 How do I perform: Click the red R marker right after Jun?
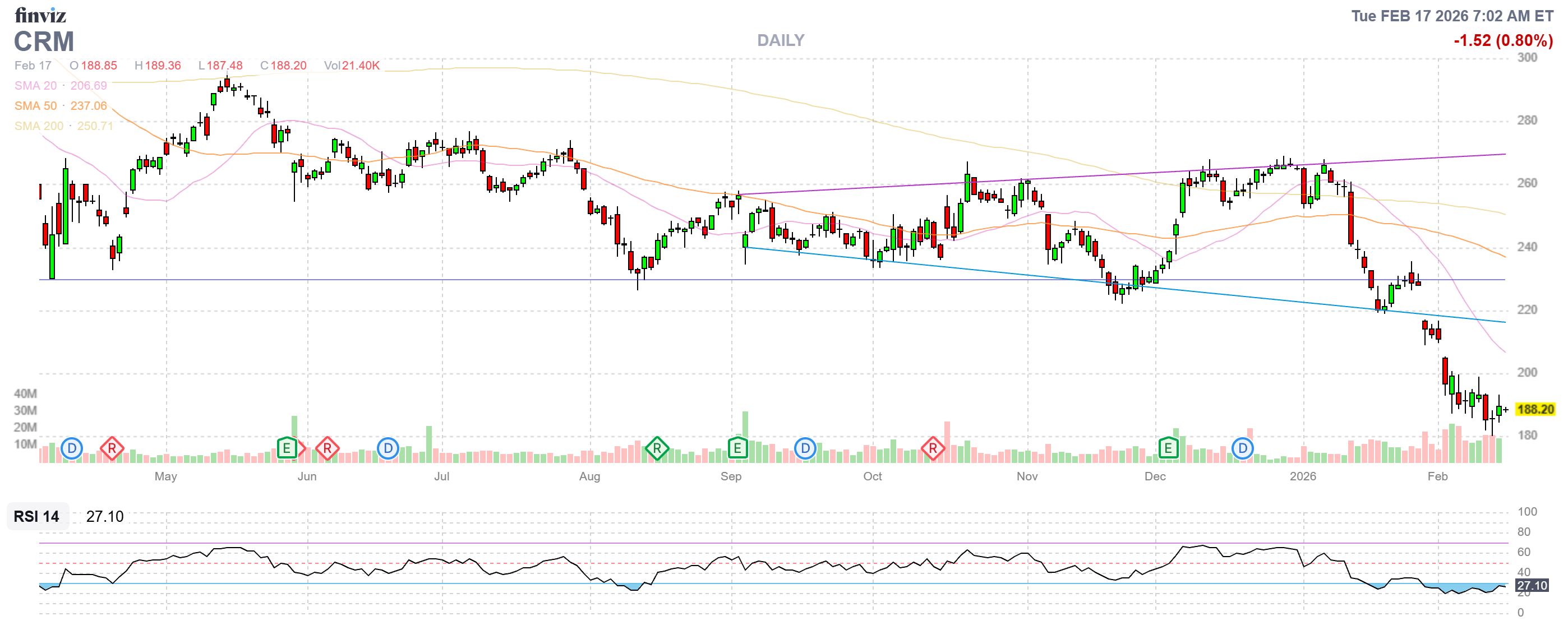[328, 449]
